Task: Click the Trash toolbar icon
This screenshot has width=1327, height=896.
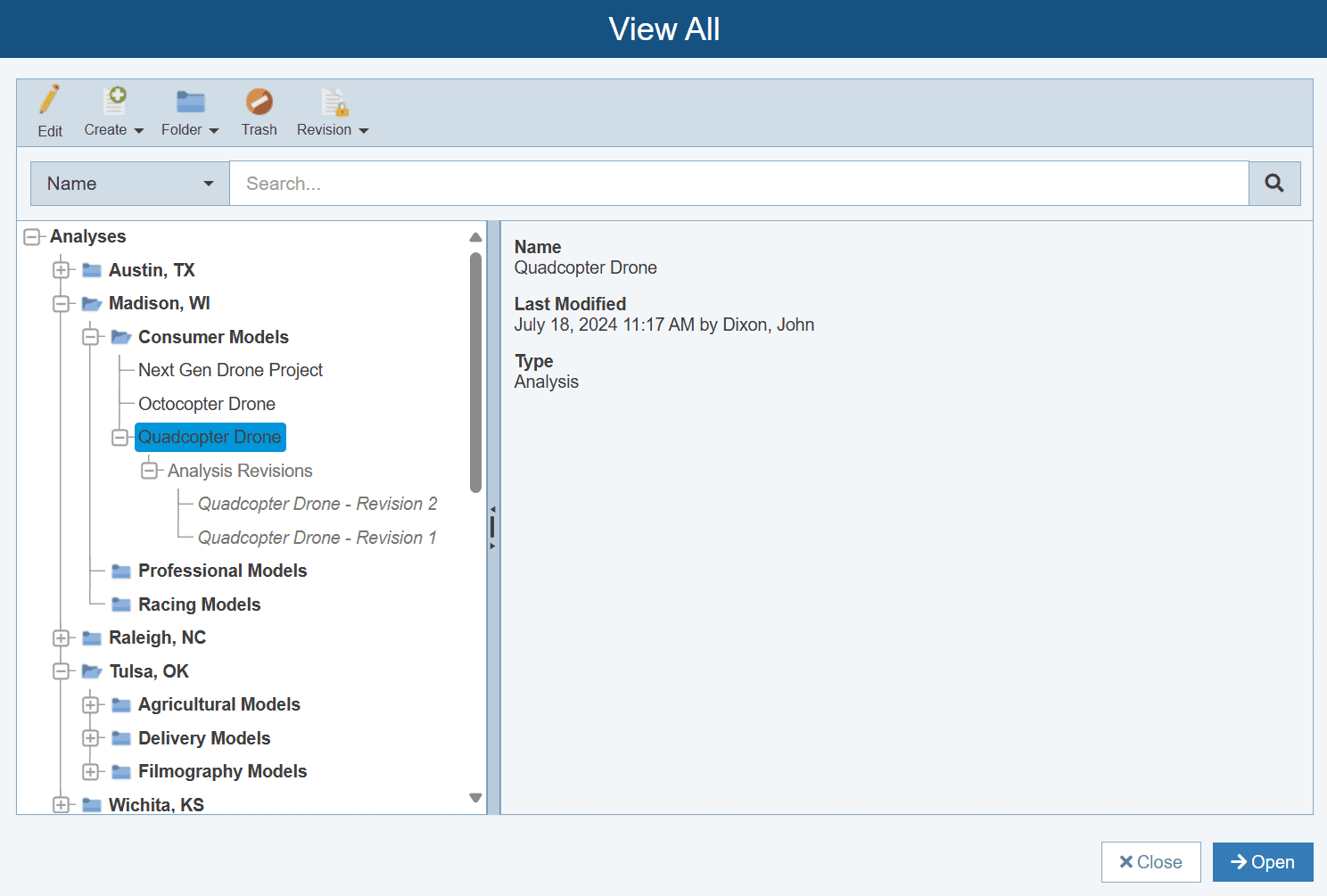Action: click(259, 103)
